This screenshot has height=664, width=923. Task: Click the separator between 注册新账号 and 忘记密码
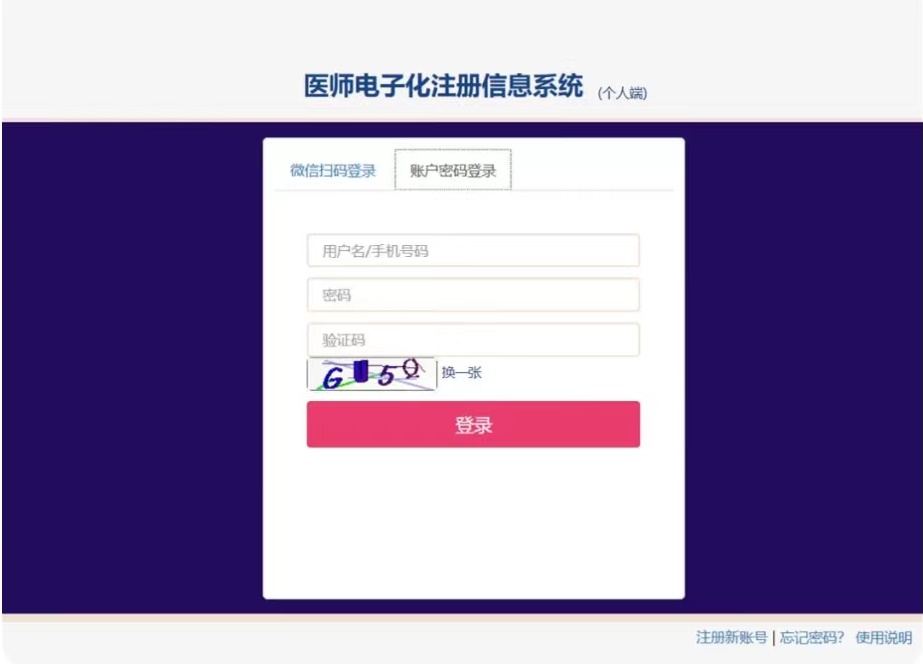[773, 638]
